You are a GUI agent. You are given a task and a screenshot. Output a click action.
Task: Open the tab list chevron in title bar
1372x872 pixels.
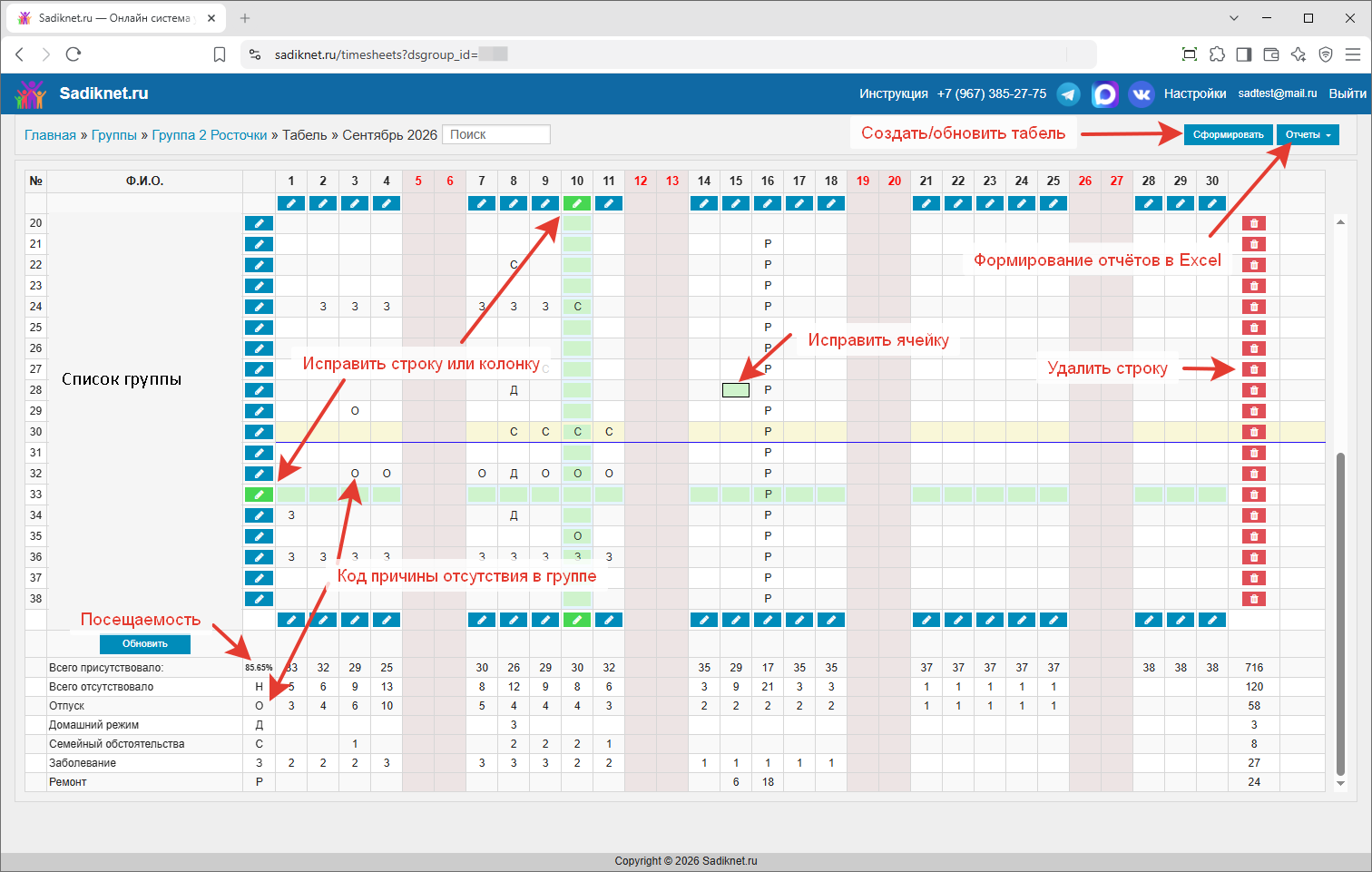[1234, 18]
